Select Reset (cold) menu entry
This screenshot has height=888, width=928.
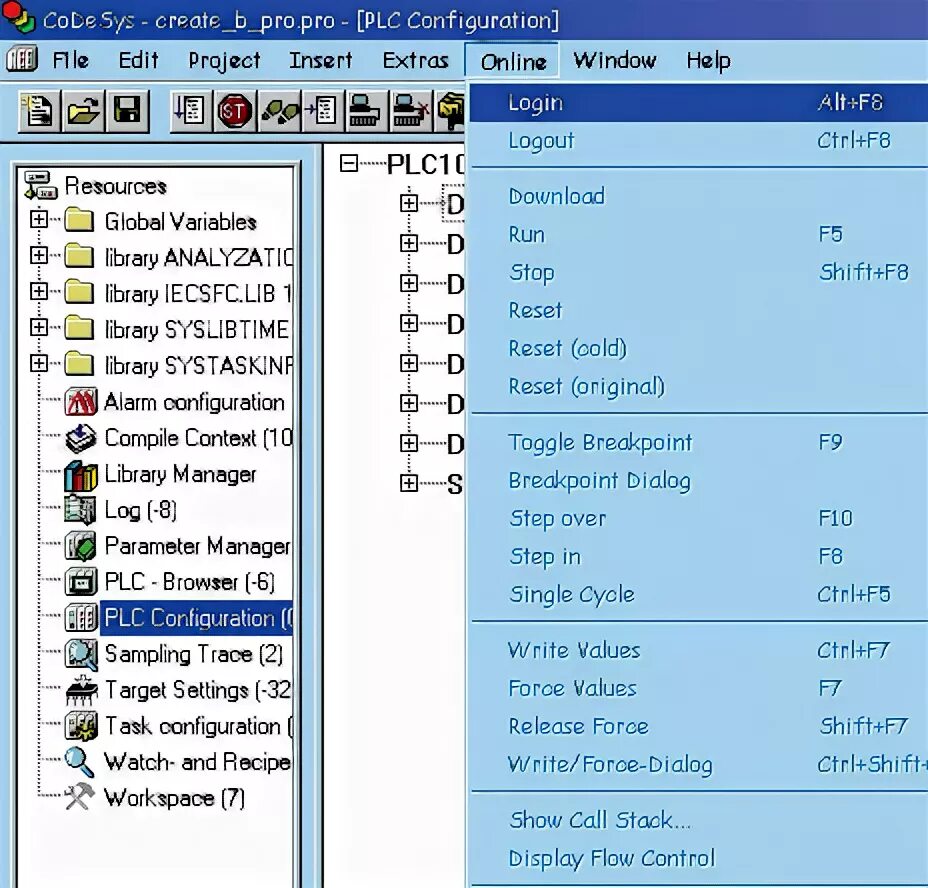(x=698, y=348)
